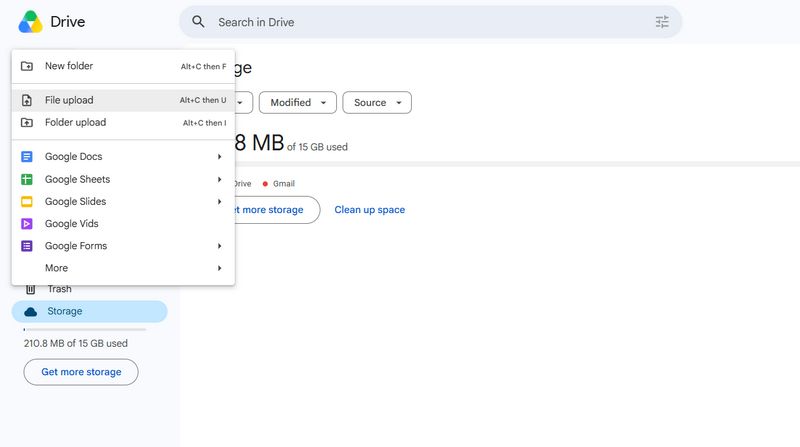Click the Storage cloud icon
800x447 pixels.
31,311
